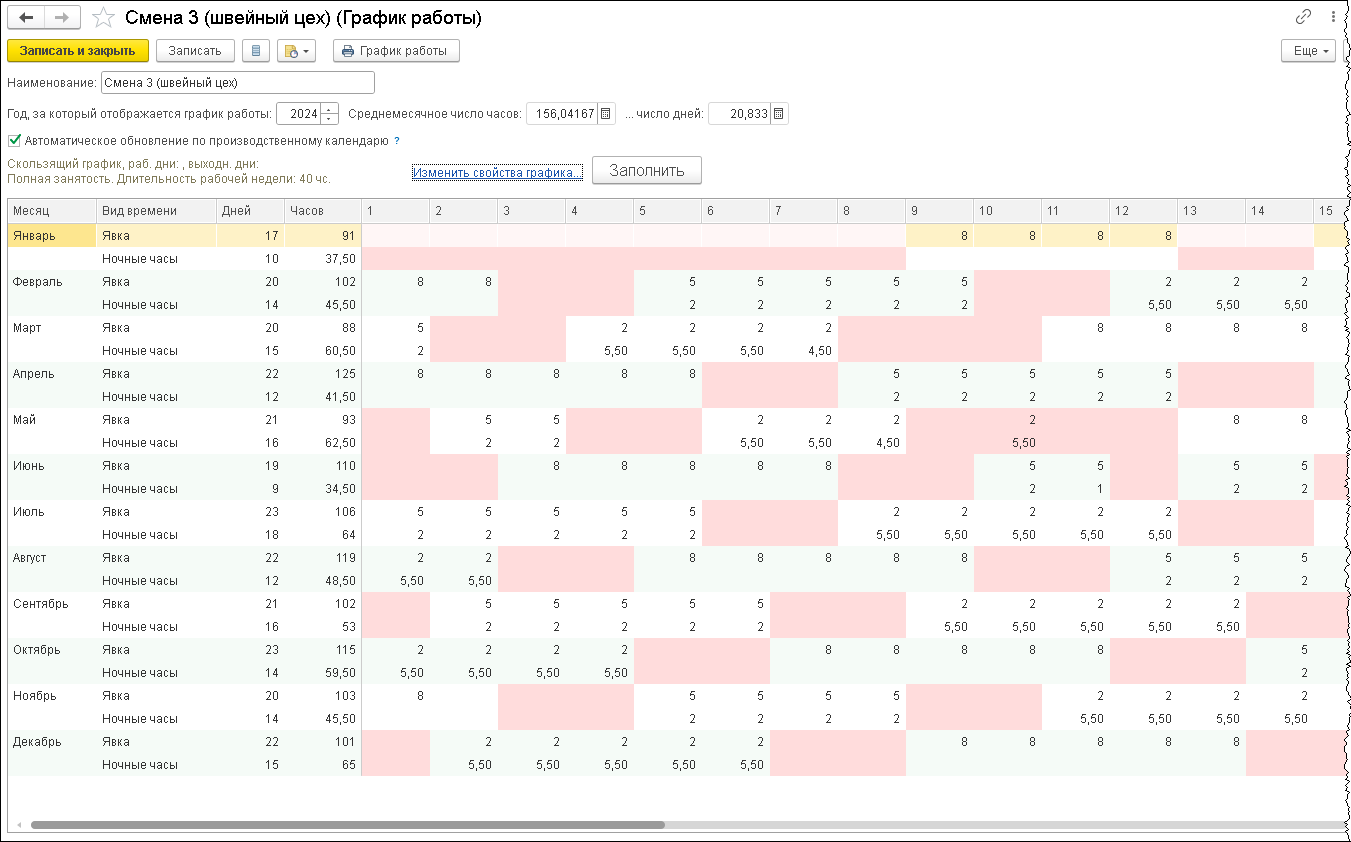Open the calculator for average monthly hours
Image resolution: width=1351 pixels, height=842 pixels.
606,114
